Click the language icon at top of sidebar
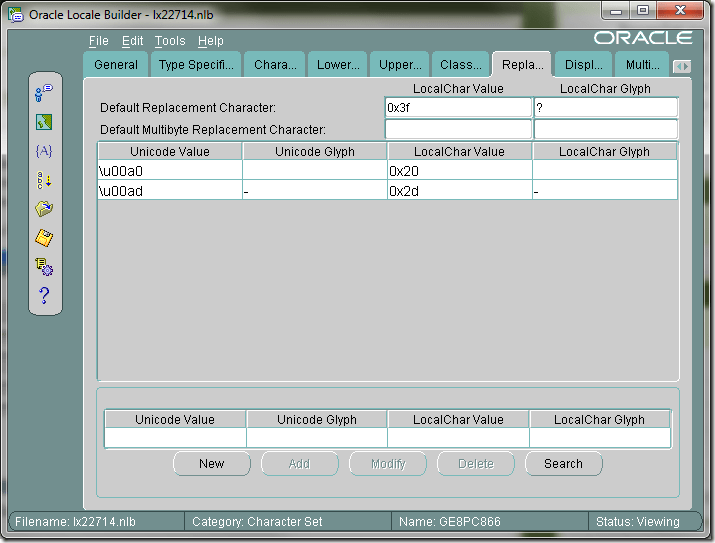 44,93
